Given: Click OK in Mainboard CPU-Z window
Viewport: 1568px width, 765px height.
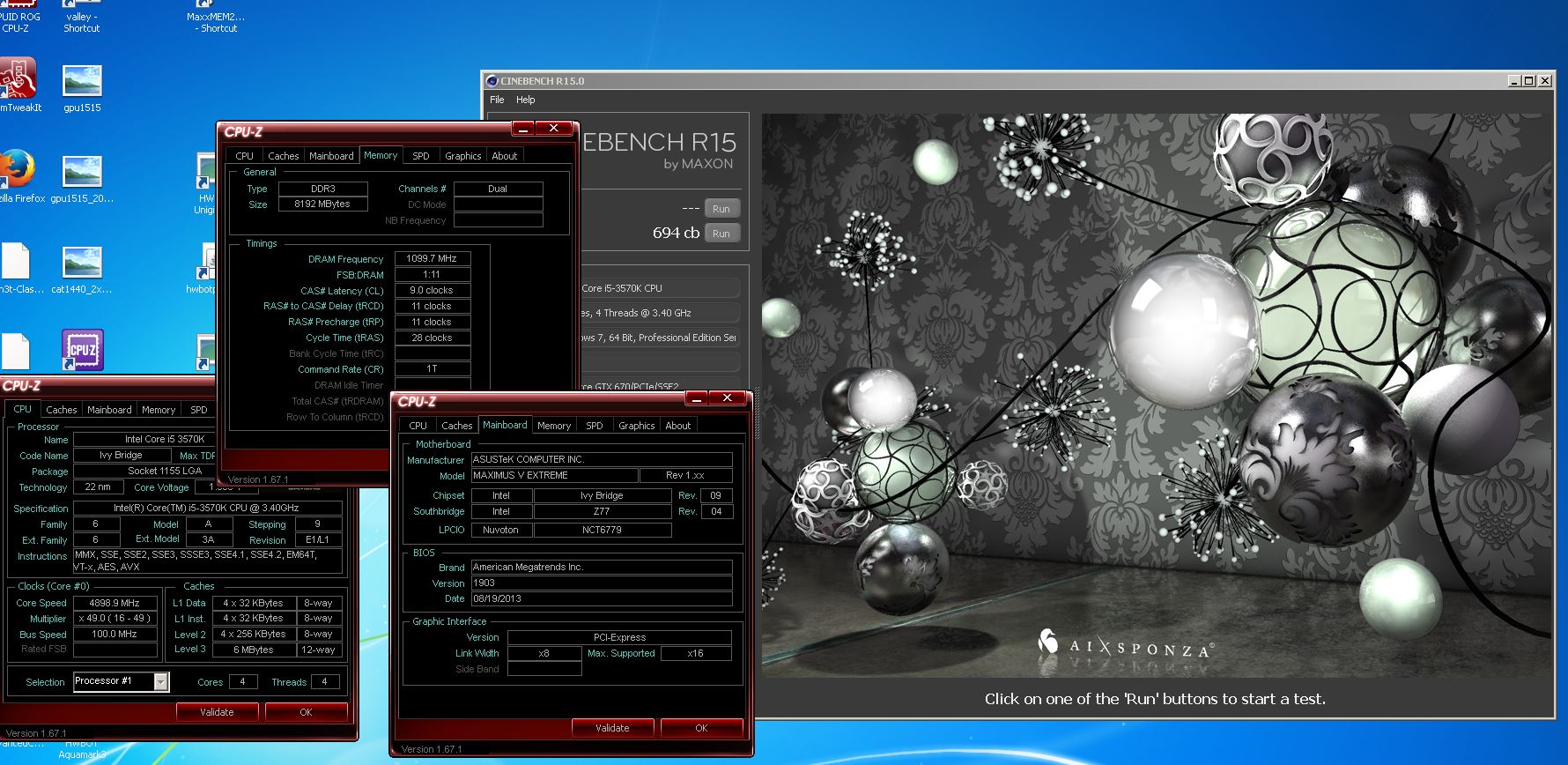Looking at the screenshot, I should (701, 728).
